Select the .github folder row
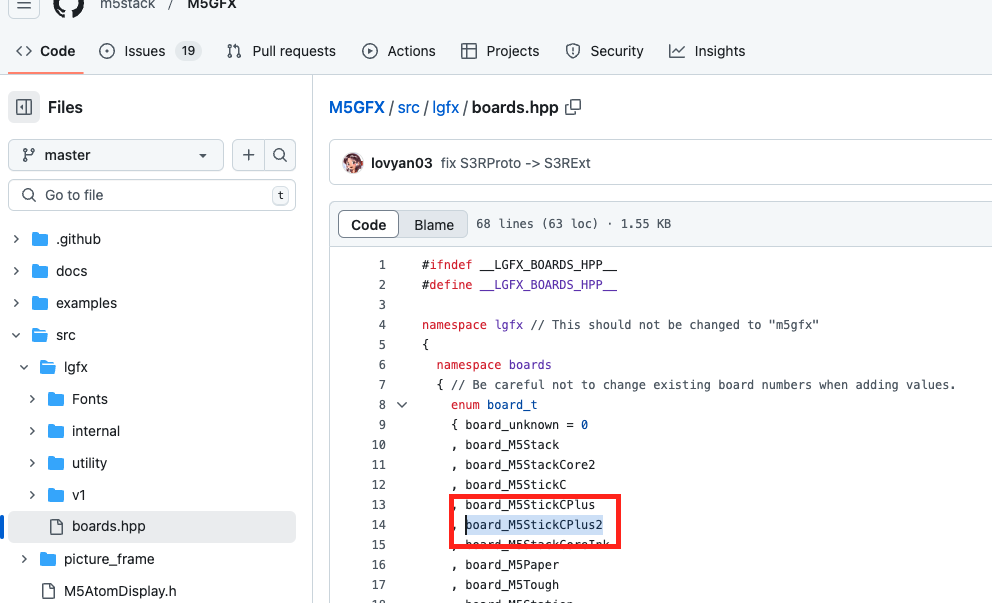The width and height of the screenshot is (992, 603). [x=152, y=239]
